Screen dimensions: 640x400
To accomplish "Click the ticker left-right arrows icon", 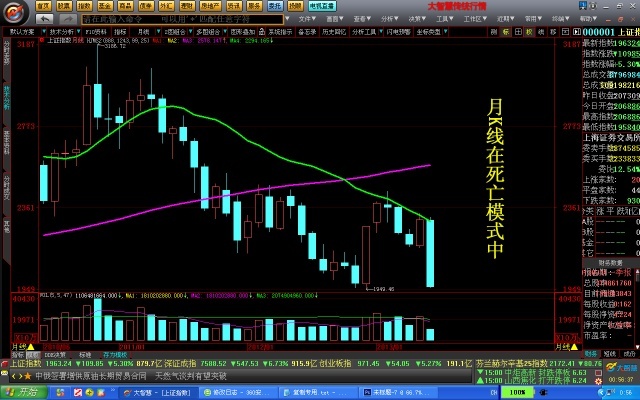I will tap(17, 376).
